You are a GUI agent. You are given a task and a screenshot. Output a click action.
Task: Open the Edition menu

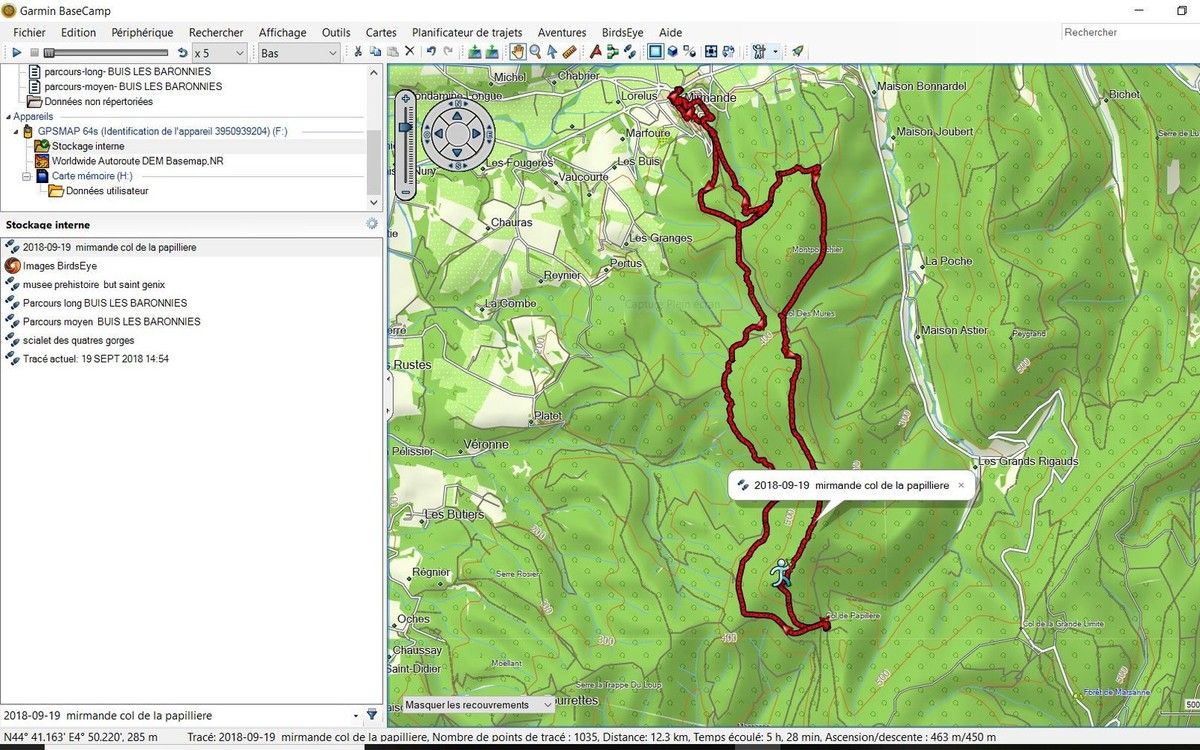tap(78, 33)
